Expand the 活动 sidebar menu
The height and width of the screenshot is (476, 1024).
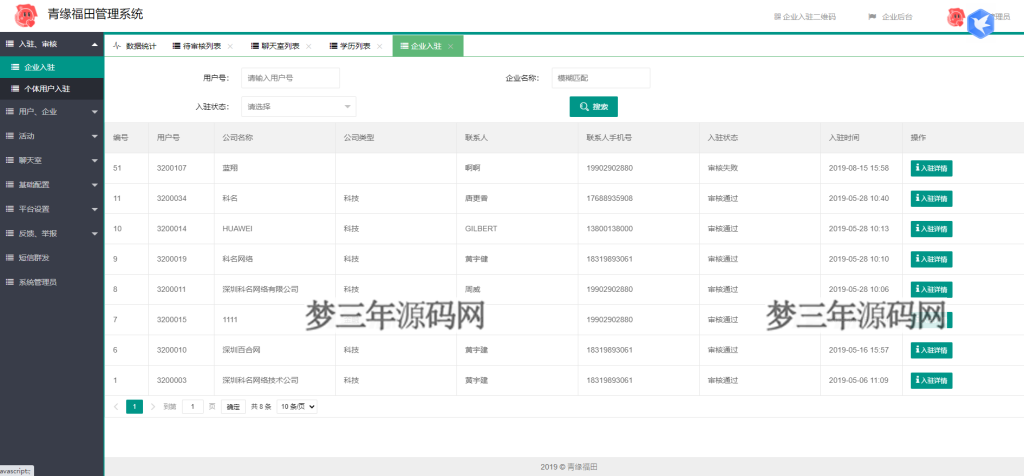pyautogui.click(x=52, y=136)
